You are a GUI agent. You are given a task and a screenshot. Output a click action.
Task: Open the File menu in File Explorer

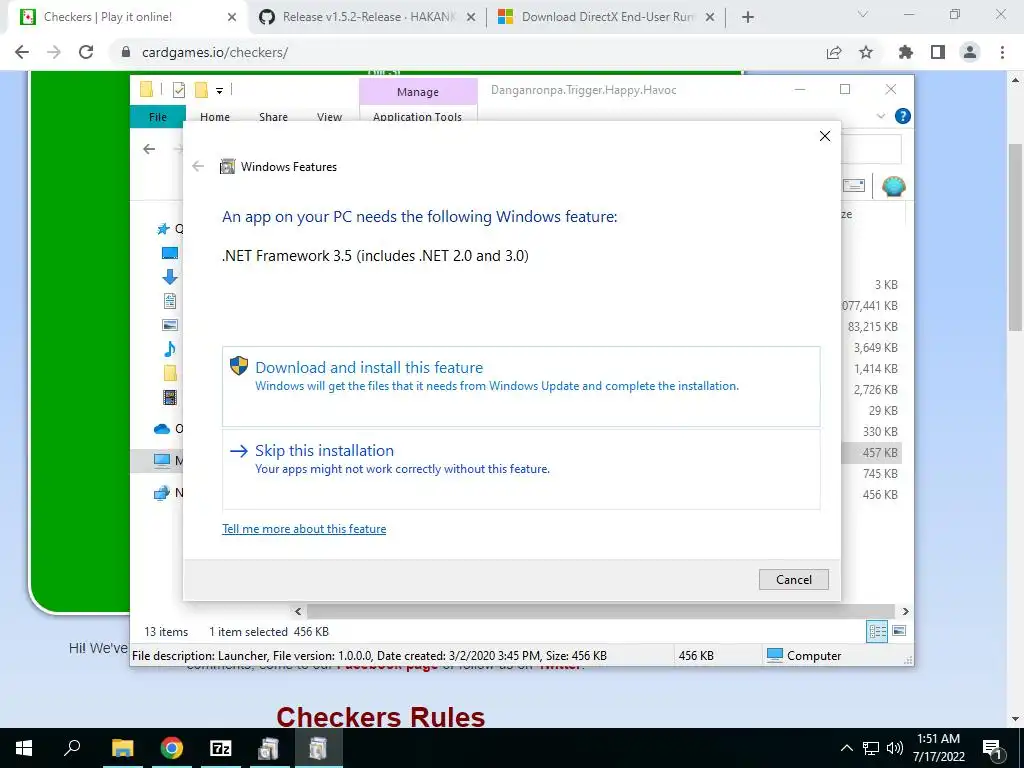(x=157, y=117)
